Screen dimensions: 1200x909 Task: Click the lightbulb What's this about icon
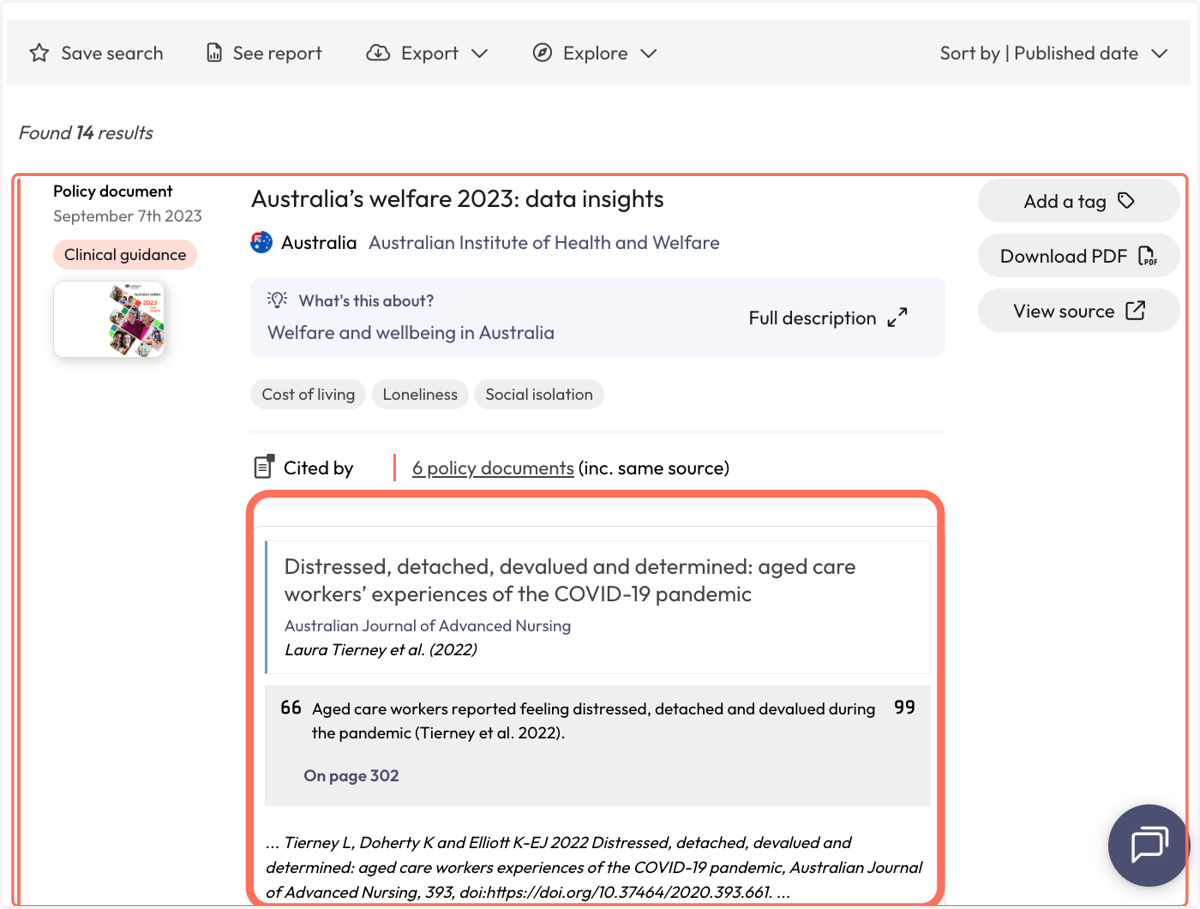[x=277, y=300]
